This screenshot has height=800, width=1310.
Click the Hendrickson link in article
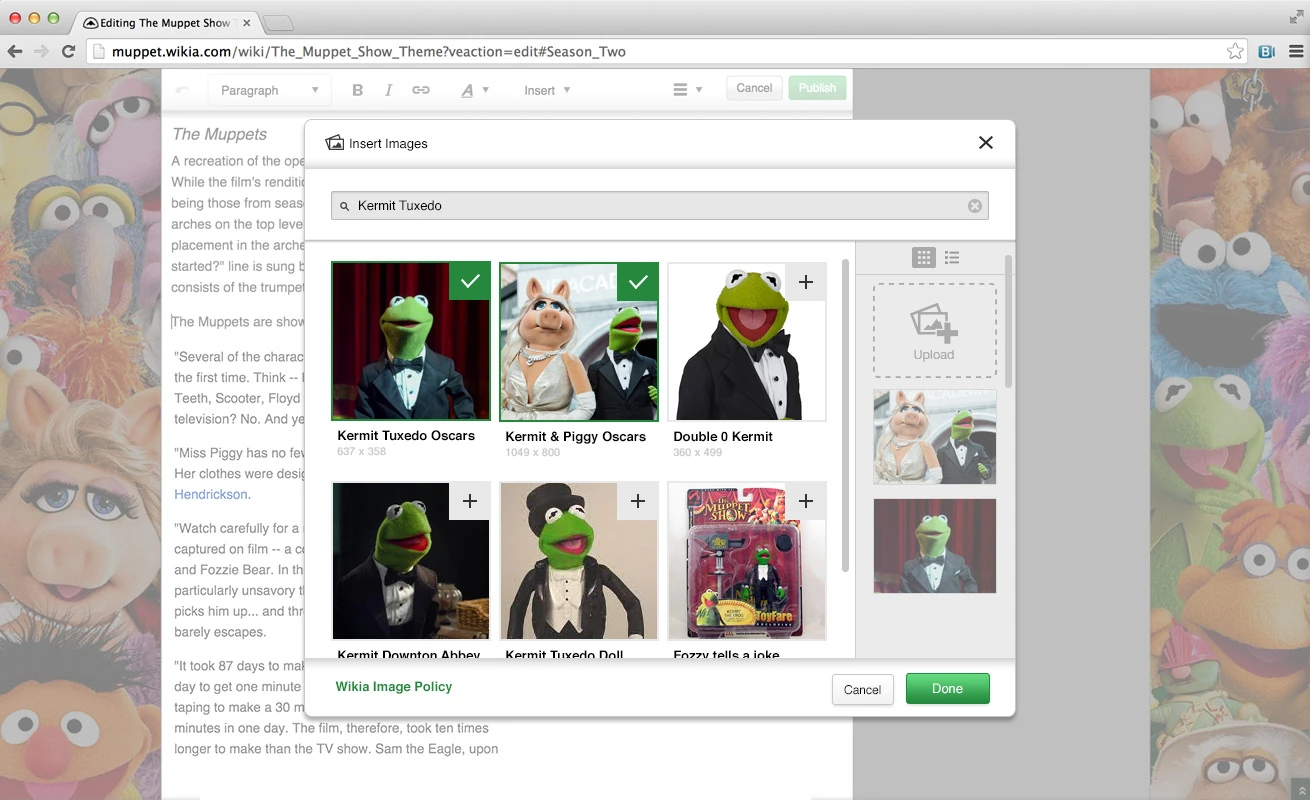(212, 494)
